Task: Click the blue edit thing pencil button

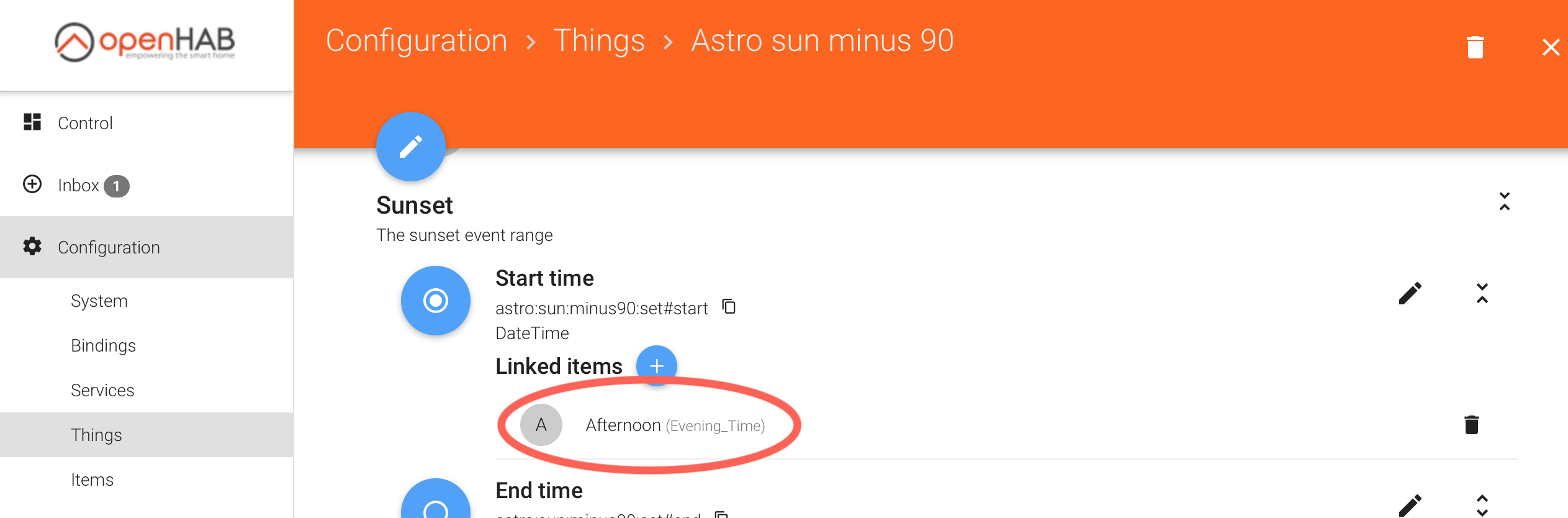Action: click(x=410, y=147)
